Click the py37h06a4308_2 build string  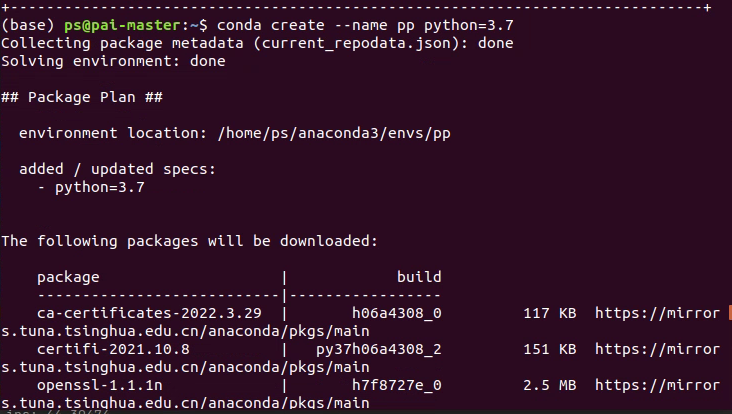click(x=379, y=350)
